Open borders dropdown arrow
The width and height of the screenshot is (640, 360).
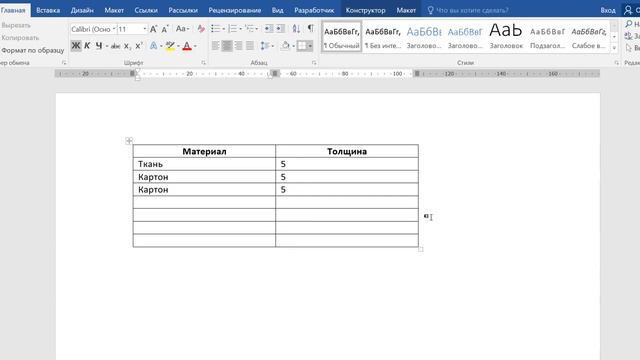pos(310,46)
